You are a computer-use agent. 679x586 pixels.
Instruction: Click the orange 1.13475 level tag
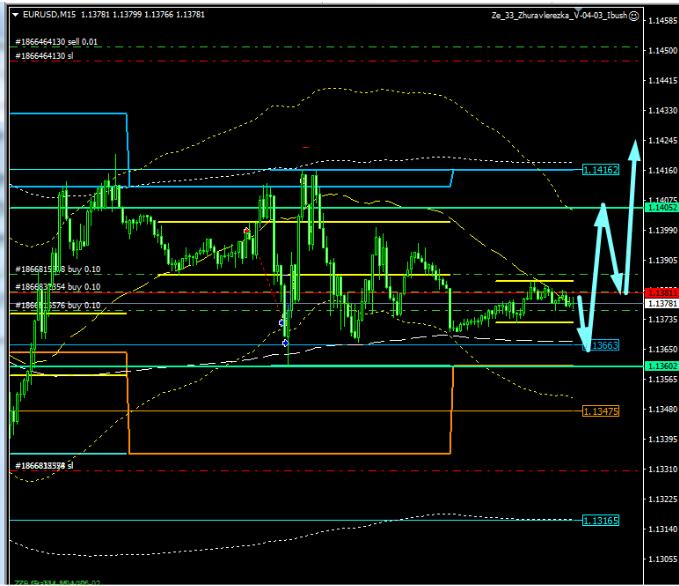pos(600,411)
